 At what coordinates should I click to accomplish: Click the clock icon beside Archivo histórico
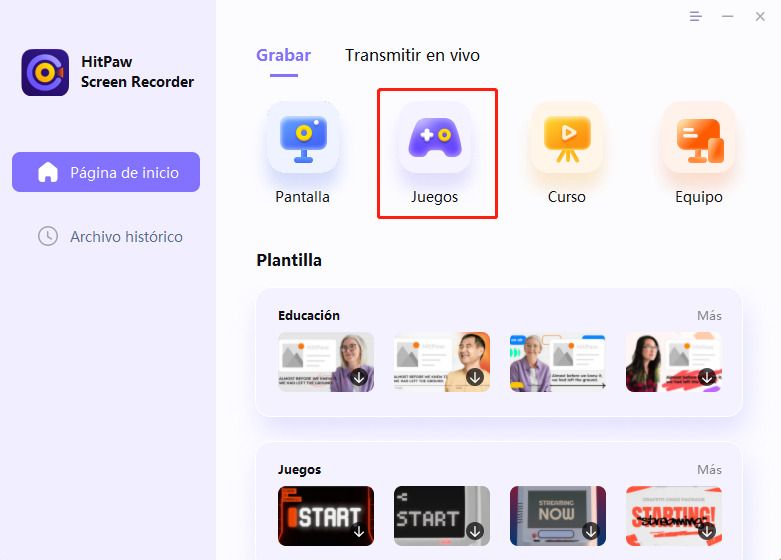click(x=48, y=236)
